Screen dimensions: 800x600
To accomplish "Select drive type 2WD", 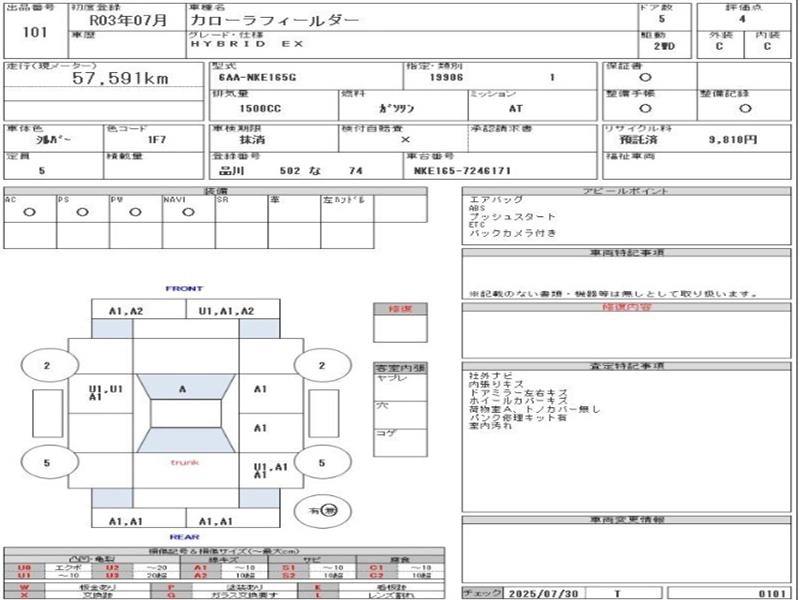I will (x=664, y=46).
